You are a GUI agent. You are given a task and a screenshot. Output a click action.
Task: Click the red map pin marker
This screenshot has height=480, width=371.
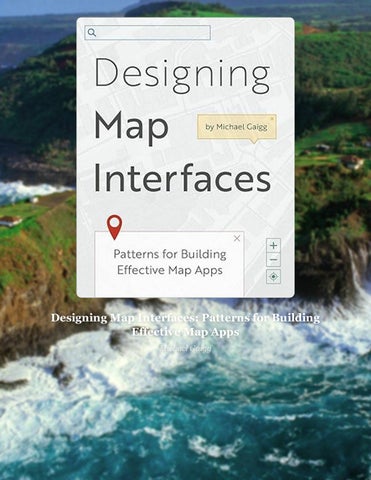(114, 227)
